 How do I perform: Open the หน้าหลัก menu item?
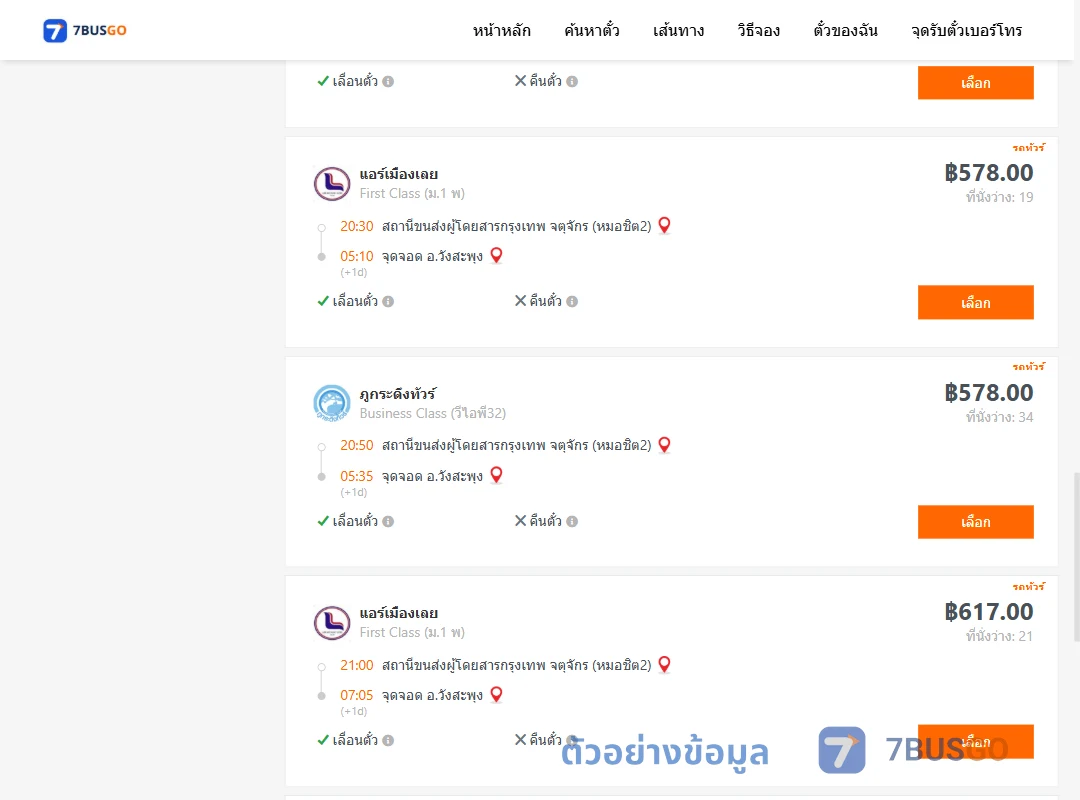pyautogui.click(x=501, y=30)
